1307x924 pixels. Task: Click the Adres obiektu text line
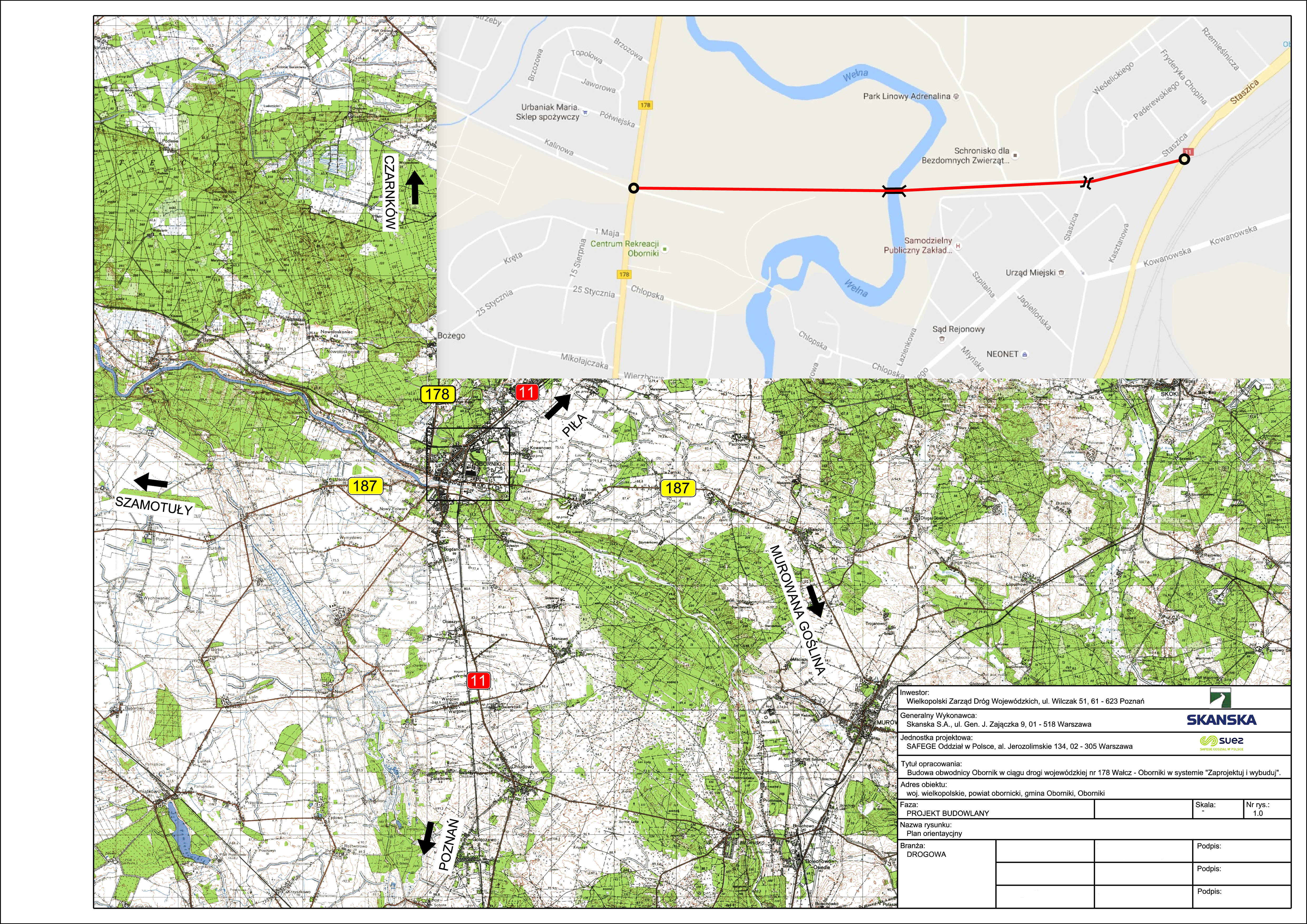[x=1005, y=793]
